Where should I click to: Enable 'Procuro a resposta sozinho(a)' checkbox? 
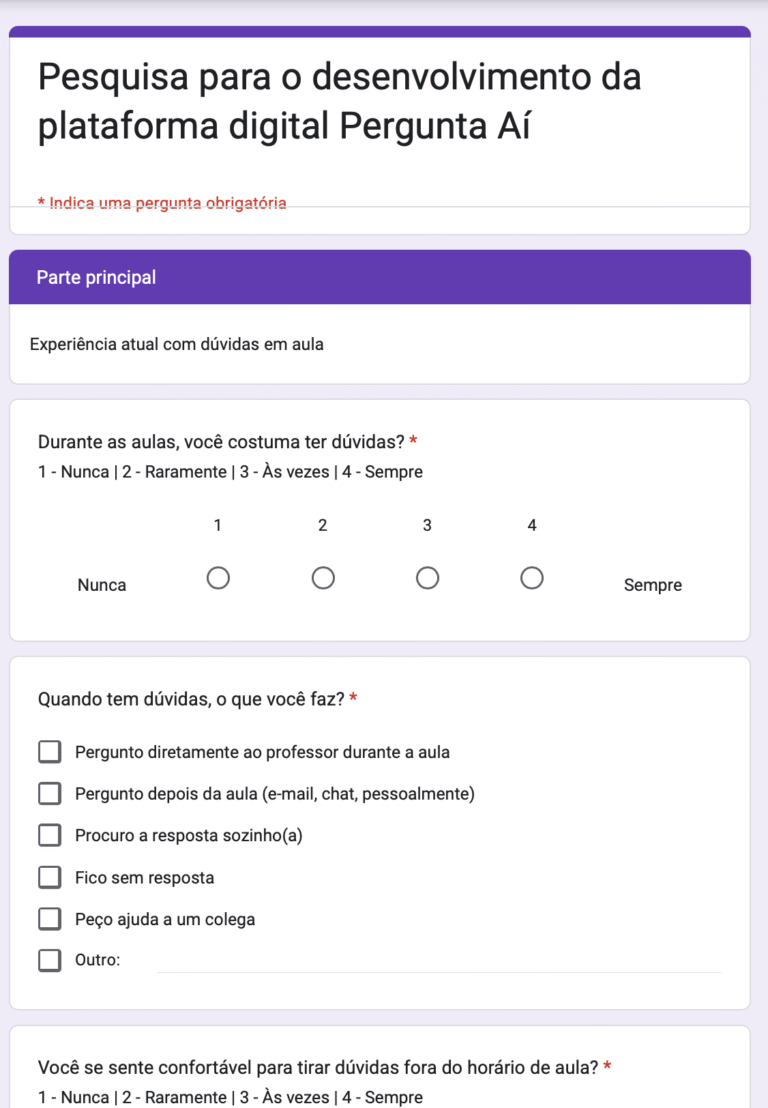[49, 835]
